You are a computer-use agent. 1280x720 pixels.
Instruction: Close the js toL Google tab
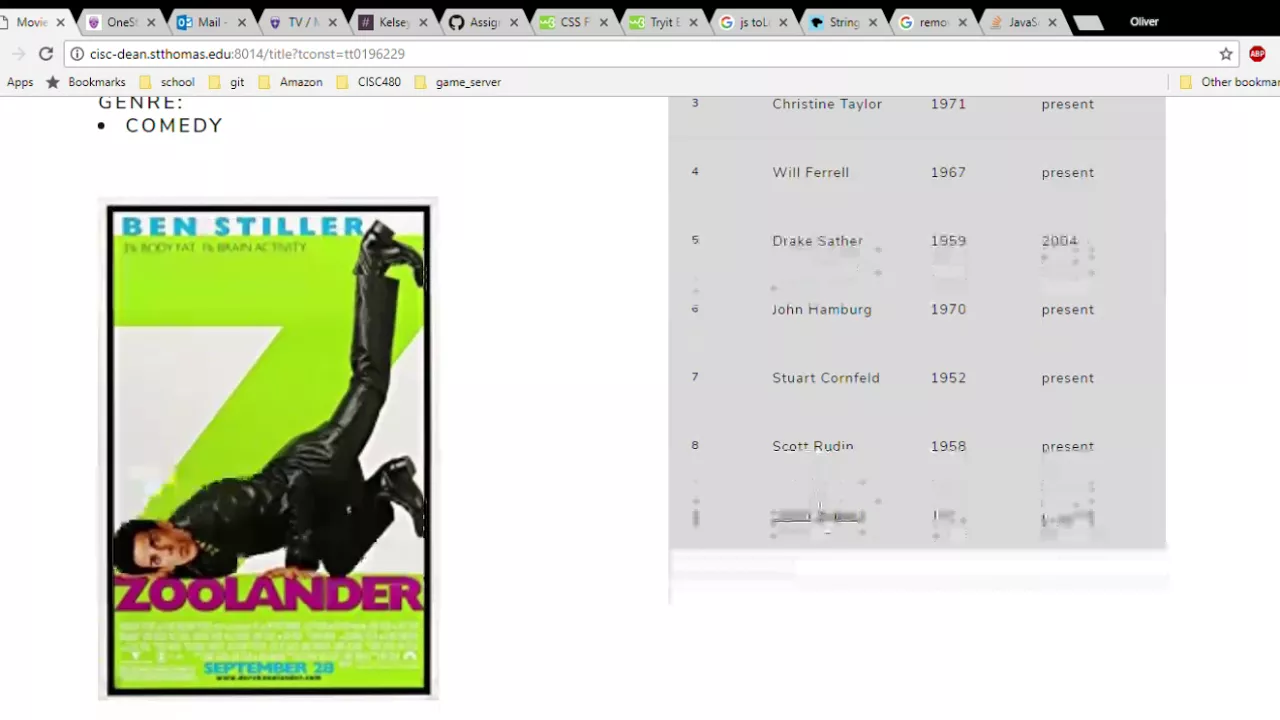coord(783,22)
